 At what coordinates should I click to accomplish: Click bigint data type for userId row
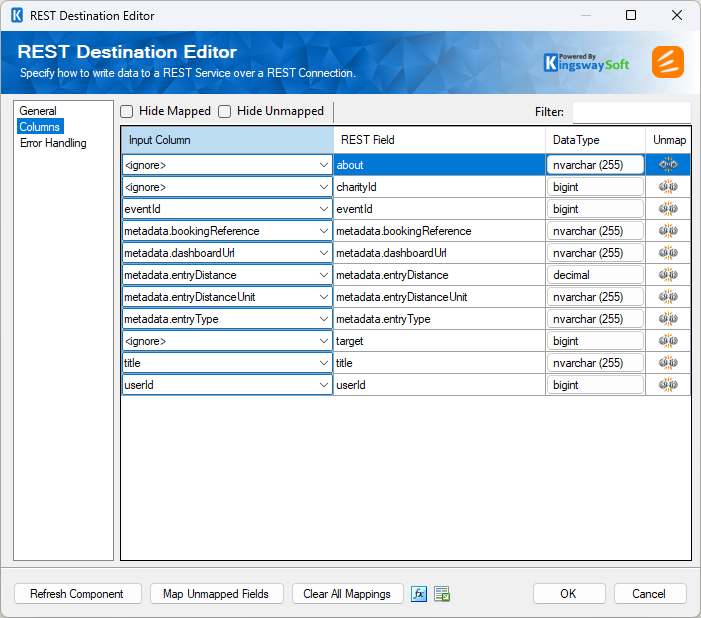pyautogui.click(x=595, y=385)
